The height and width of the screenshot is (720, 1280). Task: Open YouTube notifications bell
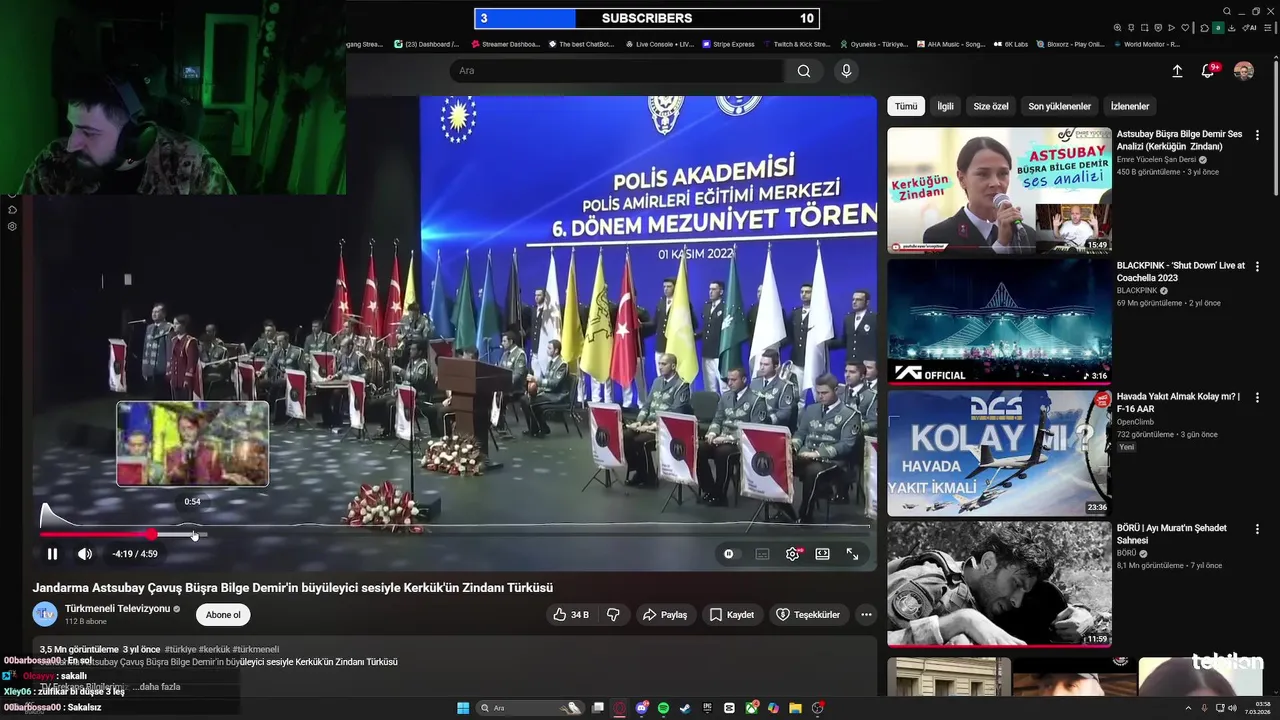[x=1208, y=71]
